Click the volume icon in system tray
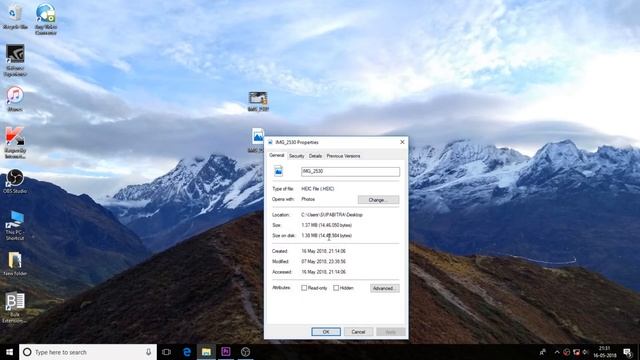The image size is (640, 360). [586, 352]
